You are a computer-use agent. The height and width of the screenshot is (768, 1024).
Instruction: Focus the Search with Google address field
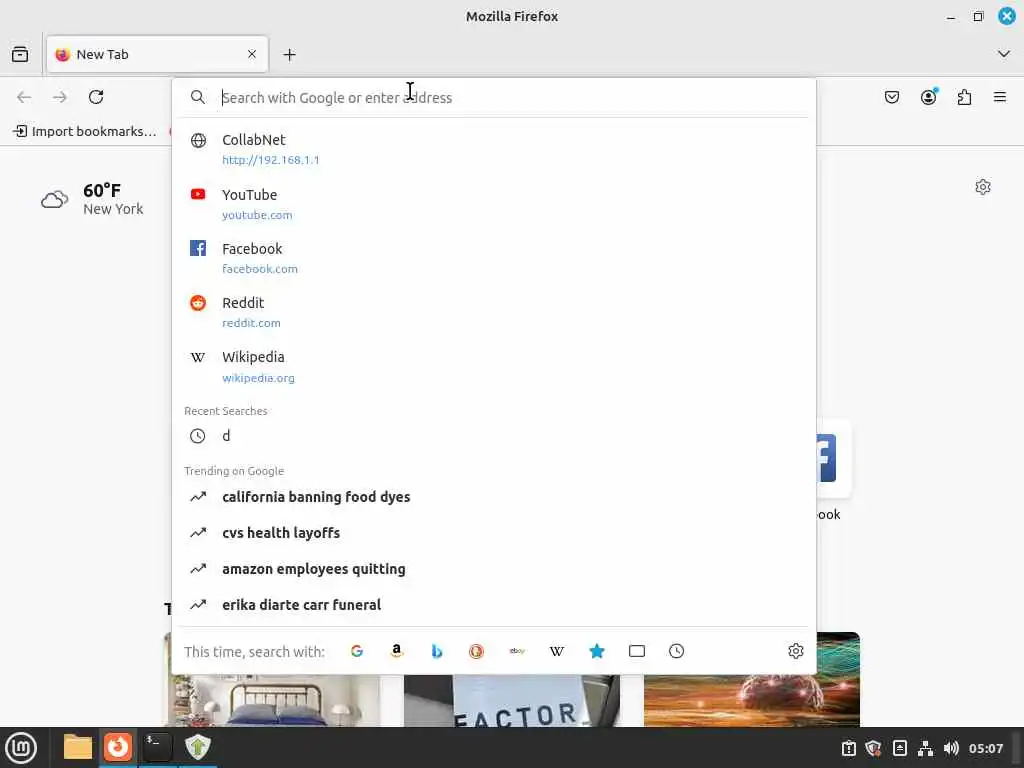click(x=496, y=97)
